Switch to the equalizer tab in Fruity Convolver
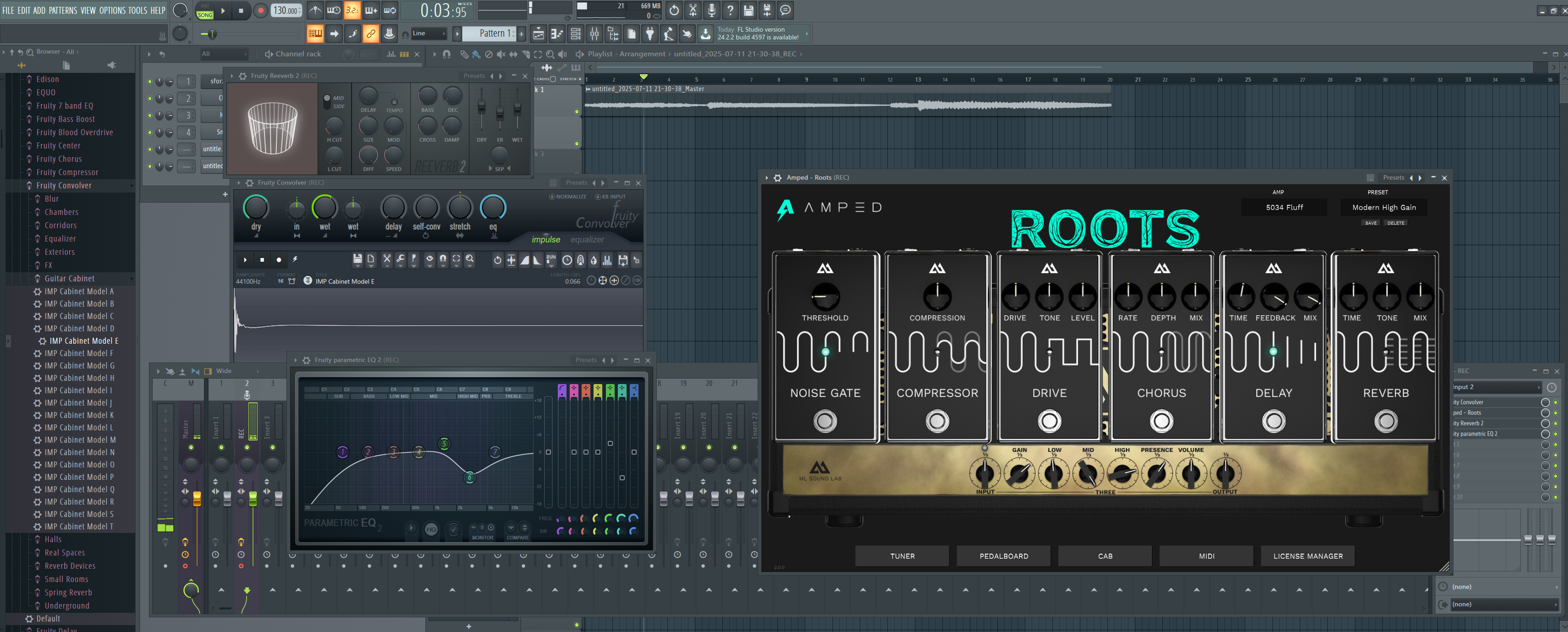 [x=588, y=240]
